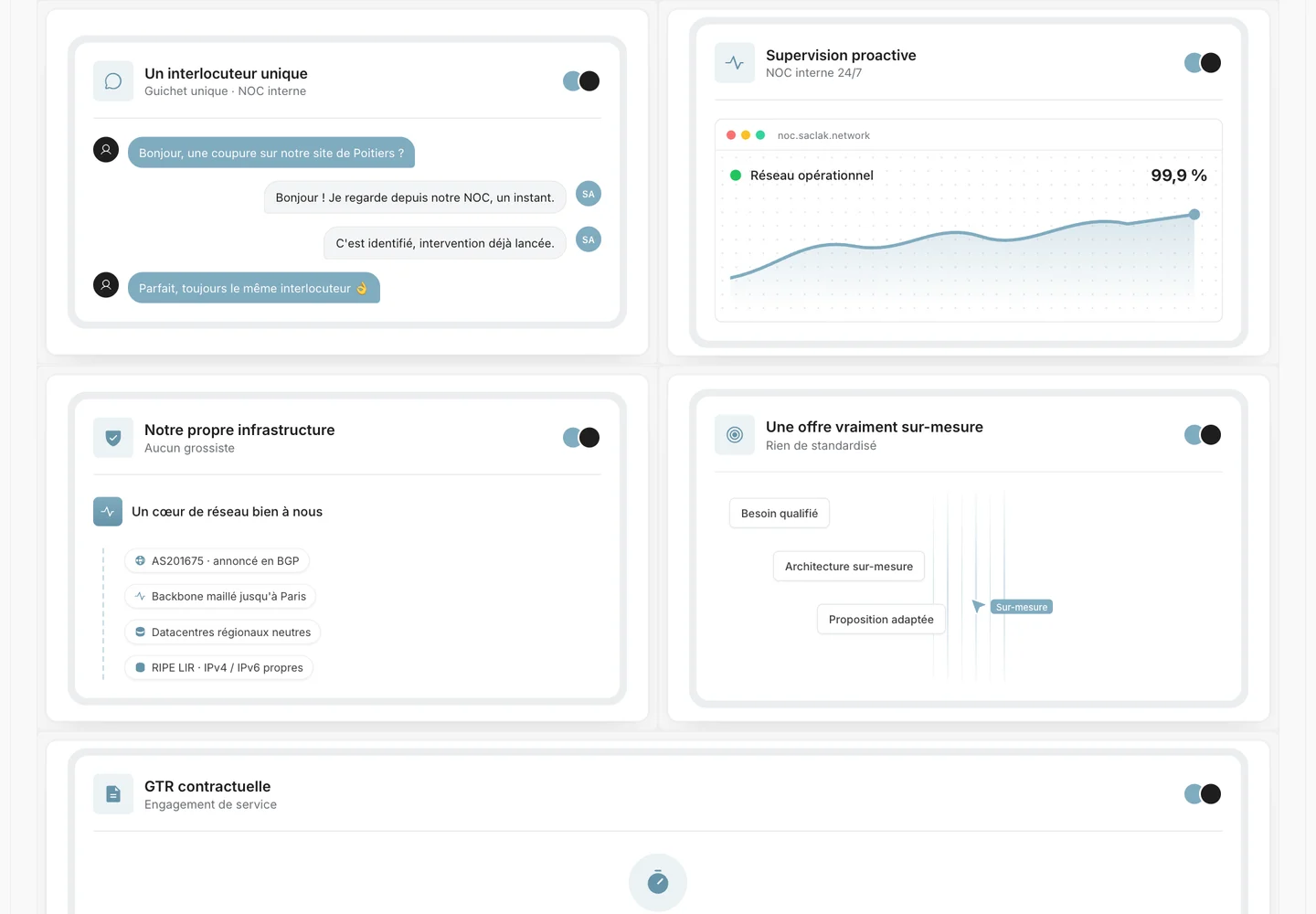The image size is (1316, 914).
Task: Click the Datacentres régionaux neutres chip text
Action: click(x=231, y=632)
